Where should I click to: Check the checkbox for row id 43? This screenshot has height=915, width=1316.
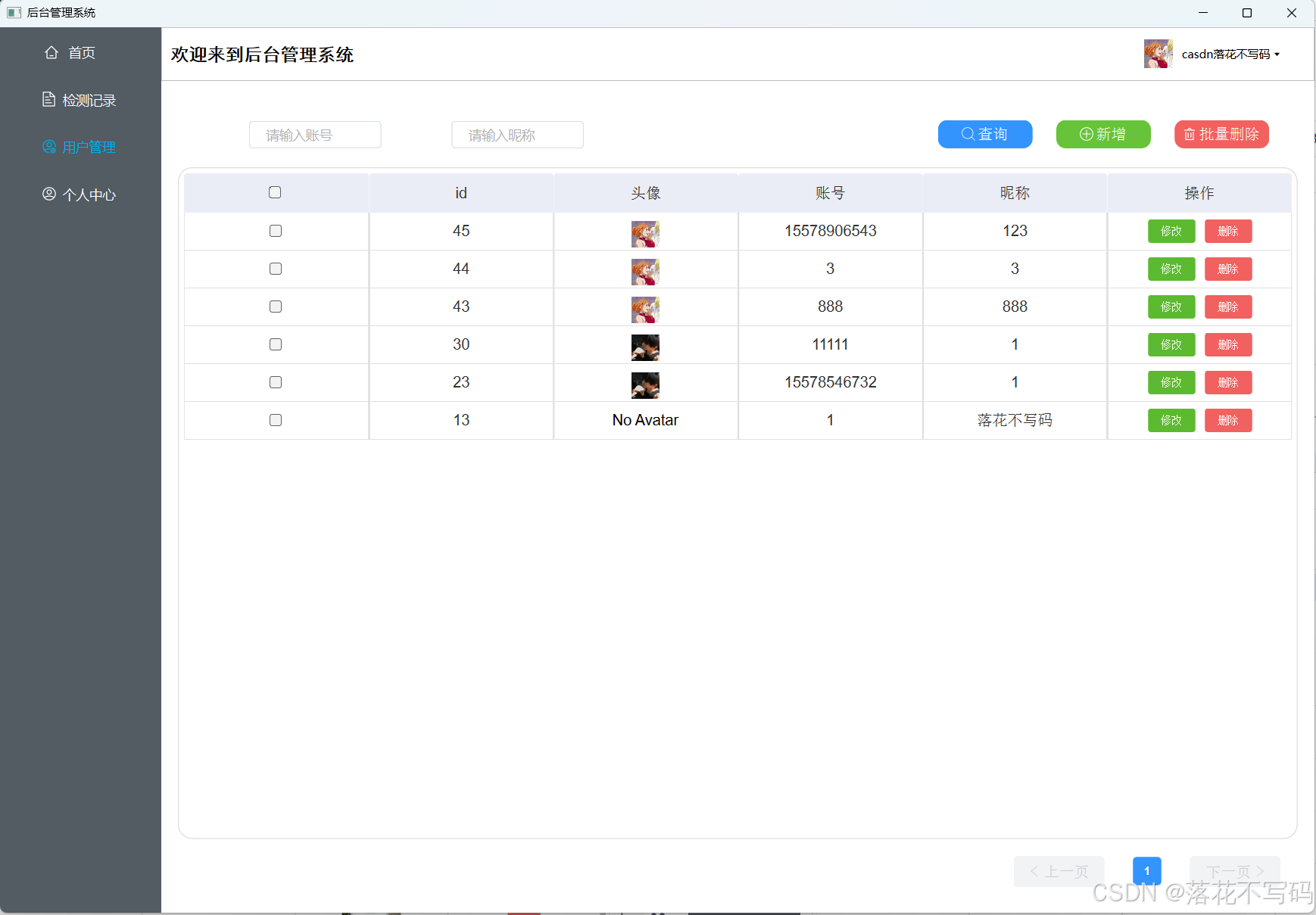click(x=276, y=307)
